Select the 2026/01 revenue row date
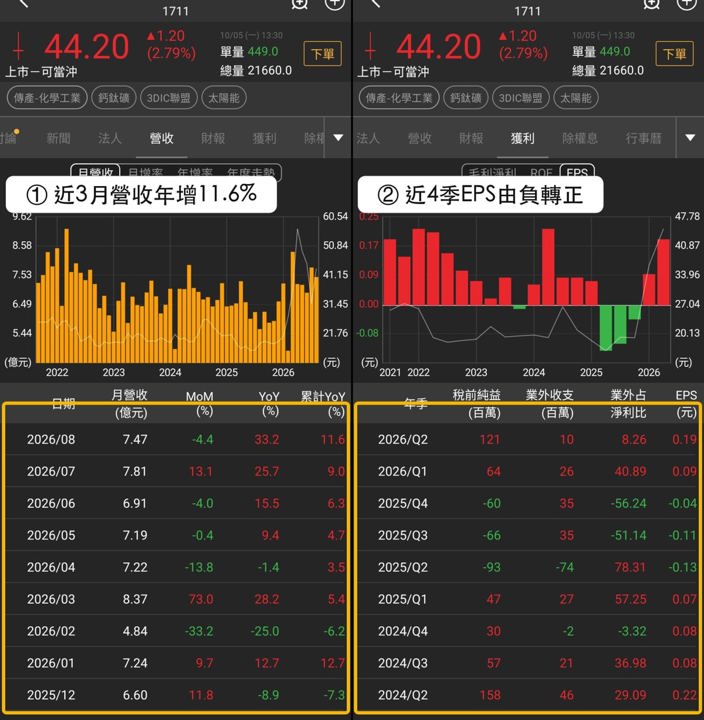 pyautogui.click(x=51, y=664)
